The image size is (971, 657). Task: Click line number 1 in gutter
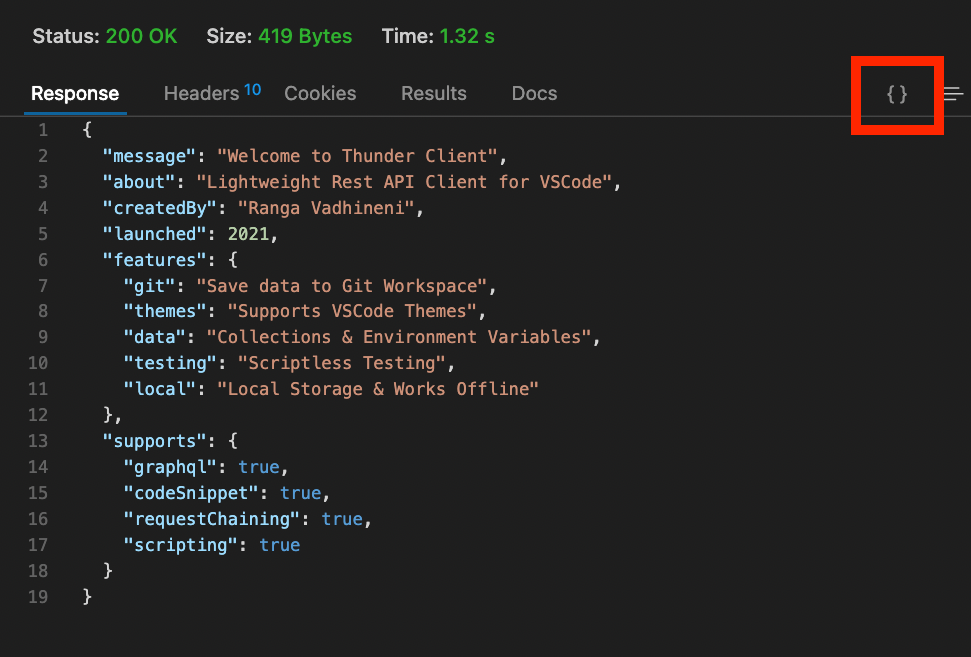(43, 130)
